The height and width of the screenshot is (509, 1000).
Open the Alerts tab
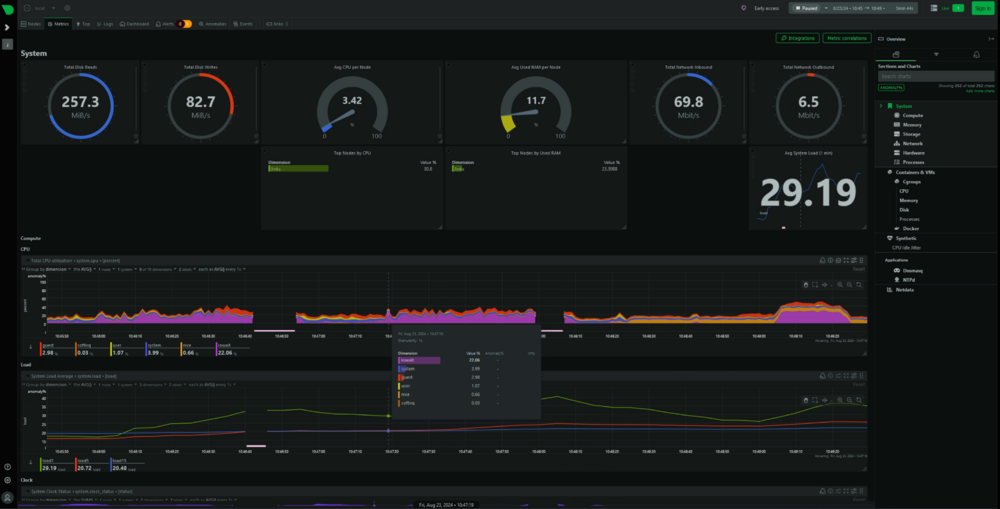[165, 24]
